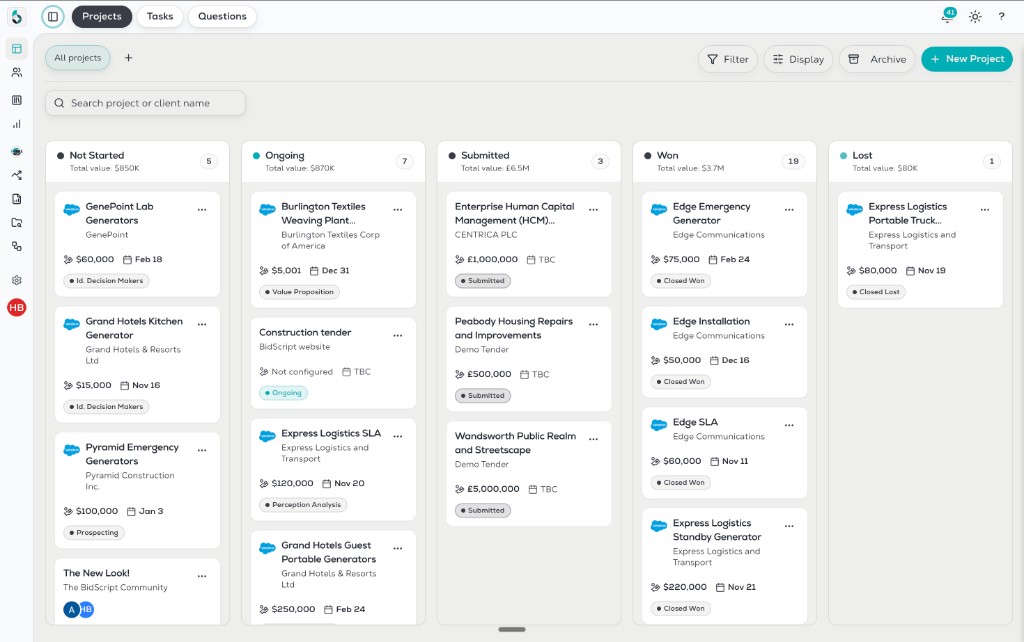Toggle the sidebar panel button

point(53,16)
